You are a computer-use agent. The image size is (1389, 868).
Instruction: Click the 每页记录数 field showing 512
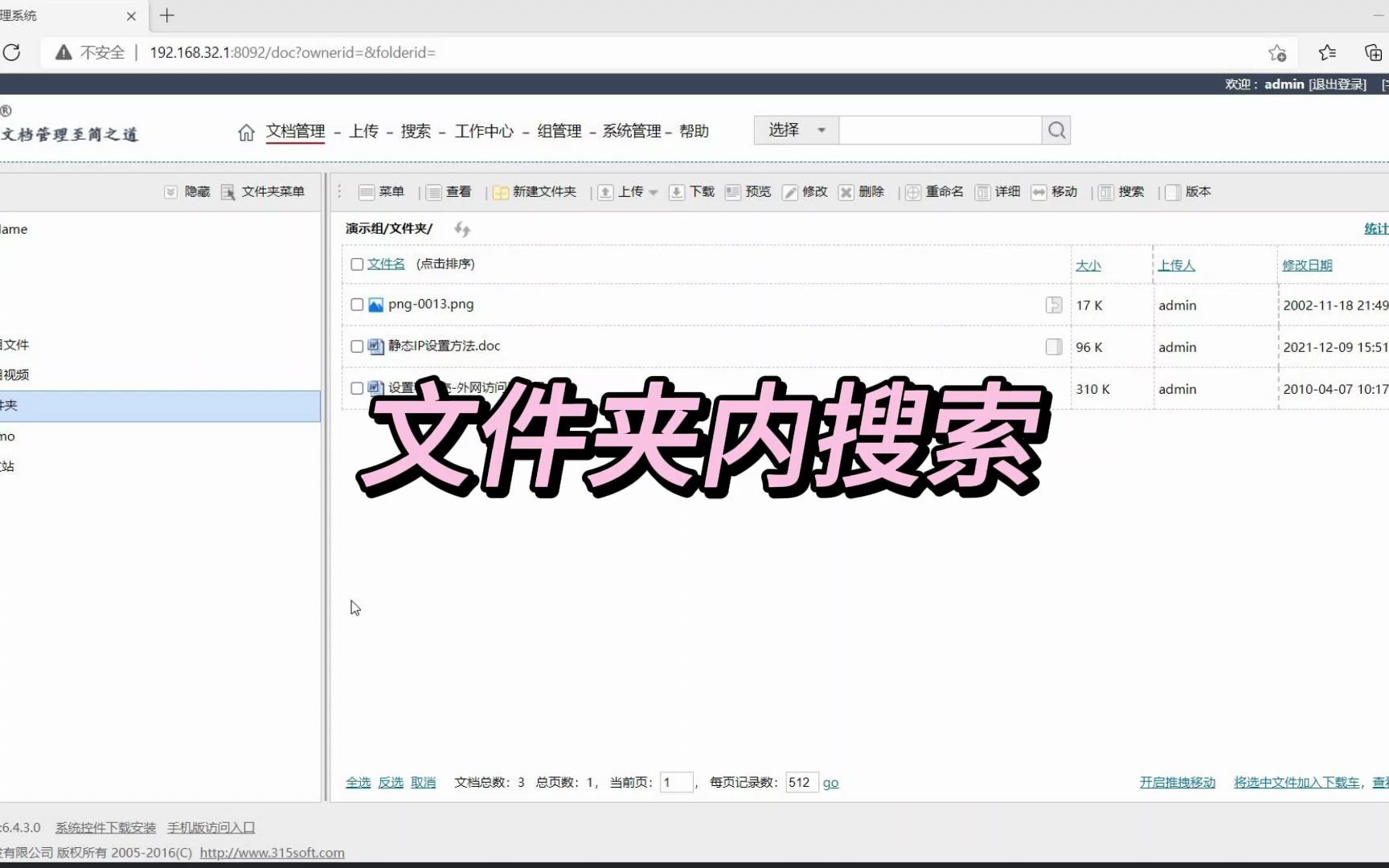pos(801,782)
